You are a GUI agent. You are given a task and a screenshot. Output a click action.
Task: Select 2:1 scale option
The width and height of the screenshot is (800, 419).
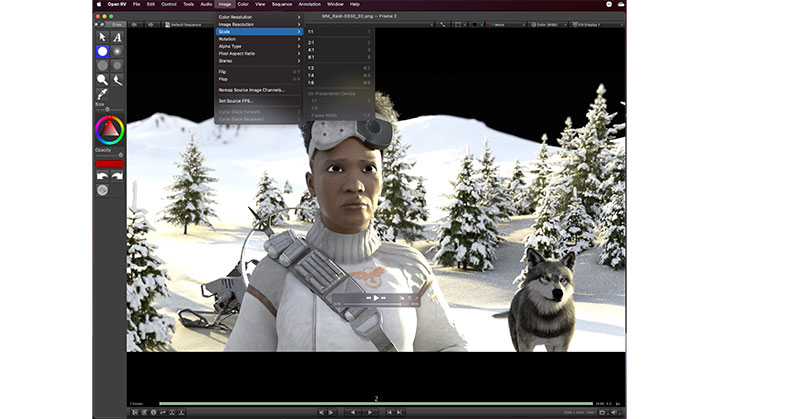point(311,42)
